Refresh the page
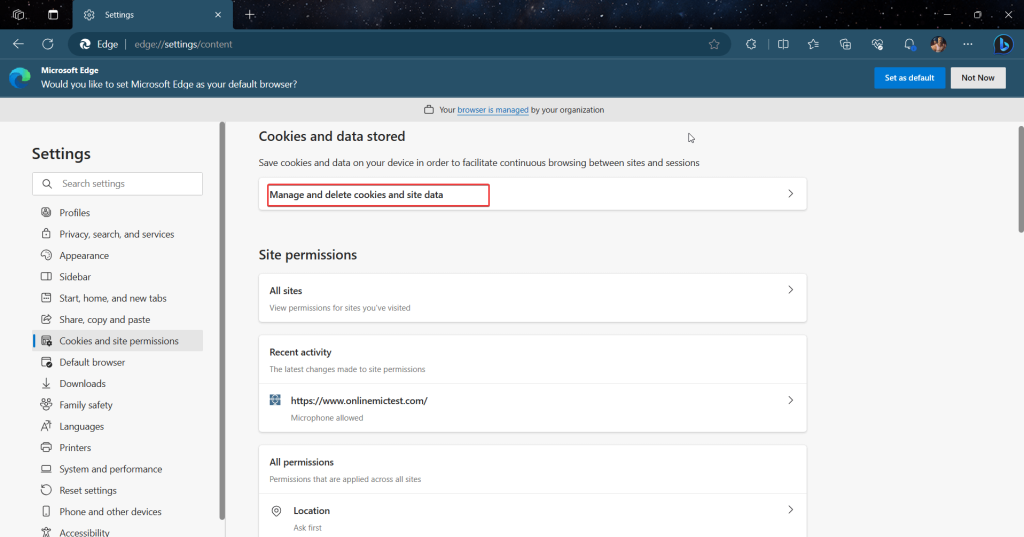This screenshot has width=1024, height=537. click(48, 44)
